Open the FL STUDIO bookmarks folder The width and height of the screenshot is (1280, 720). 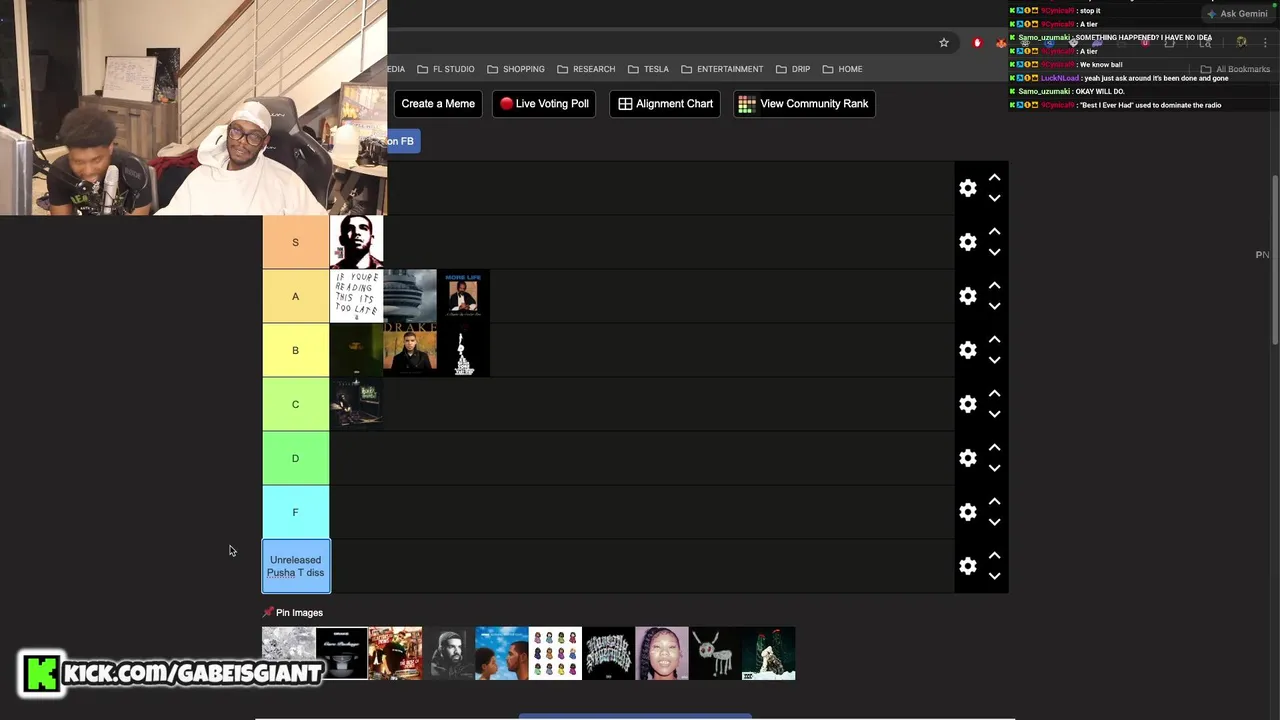tap(446, 69)
